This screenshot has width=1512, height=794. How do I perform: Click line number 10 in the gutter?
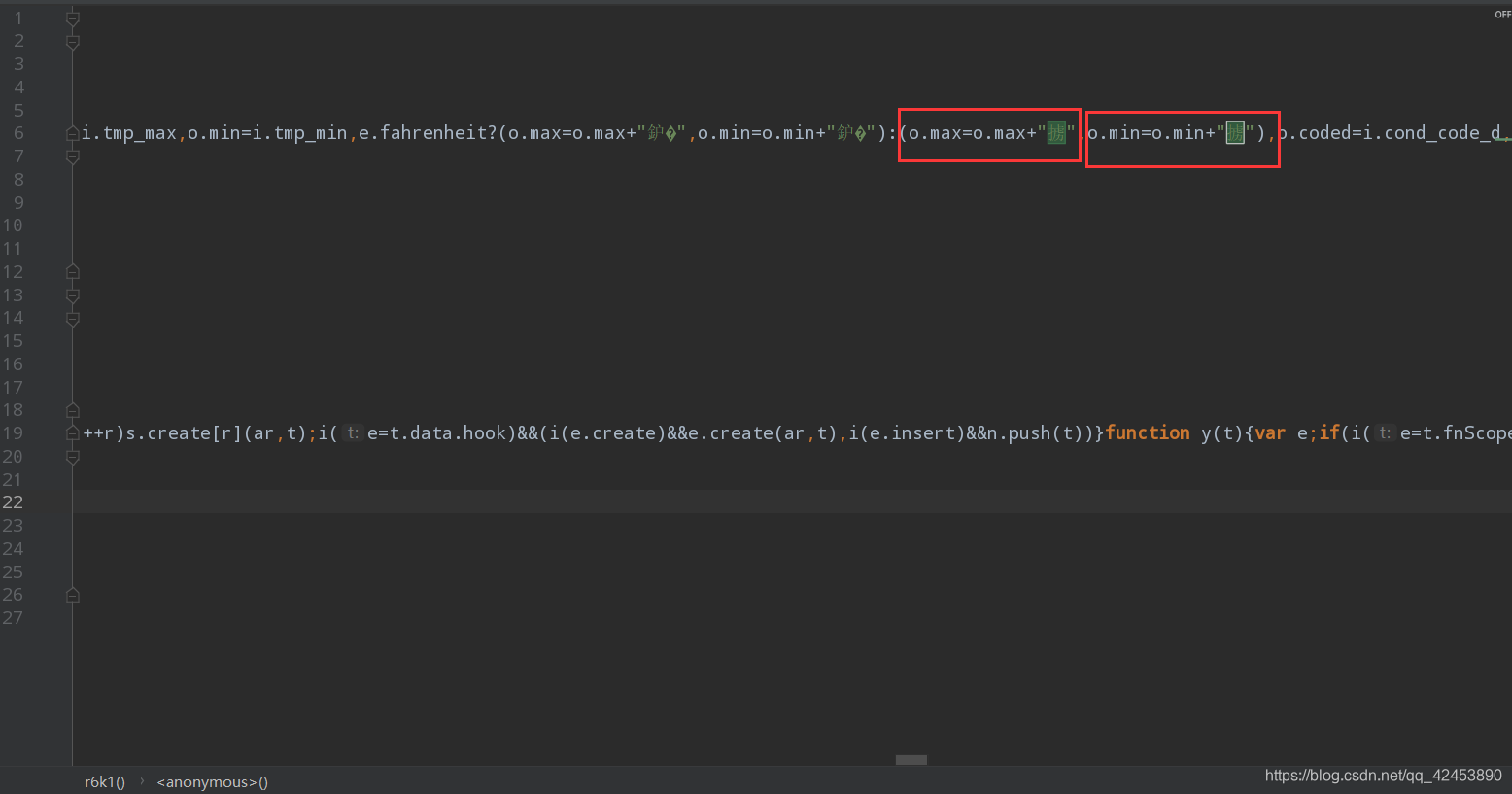(13, 225)
